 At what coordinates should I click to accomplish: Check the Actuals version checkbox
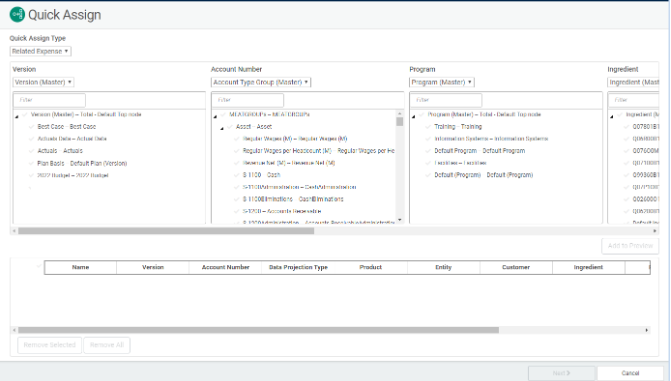click(x=31, y=151)
